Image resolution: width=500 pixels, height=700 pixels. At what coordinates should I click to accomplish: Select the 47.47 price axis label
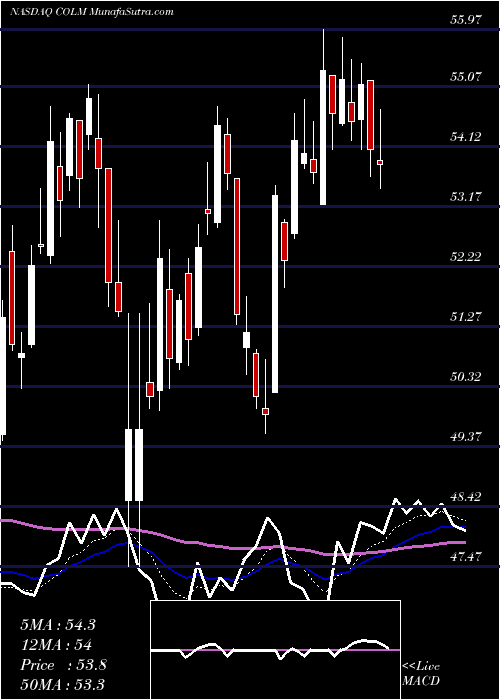(x=466, y=556)
